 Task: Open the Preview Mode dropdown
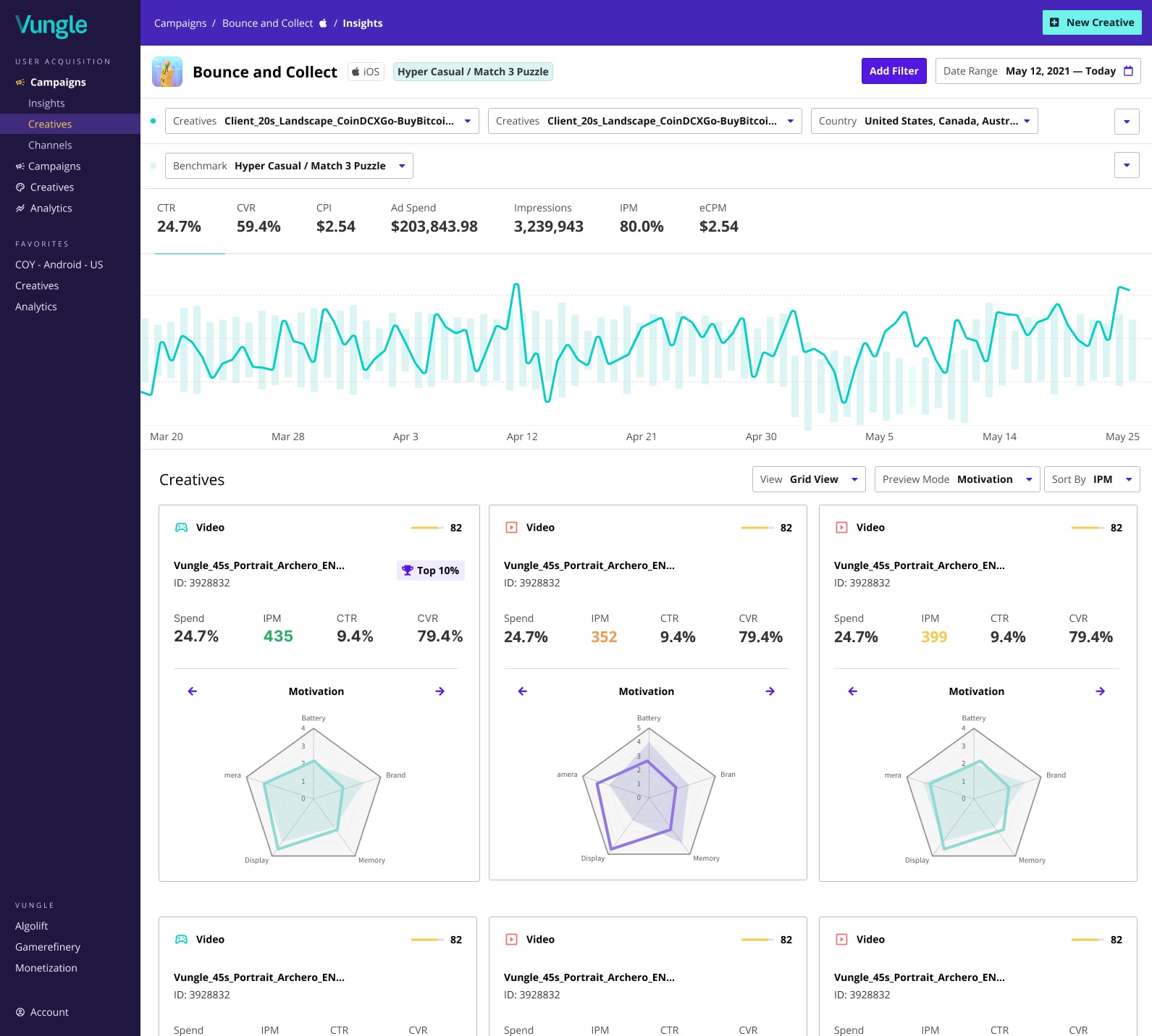[x=957, y=479]
